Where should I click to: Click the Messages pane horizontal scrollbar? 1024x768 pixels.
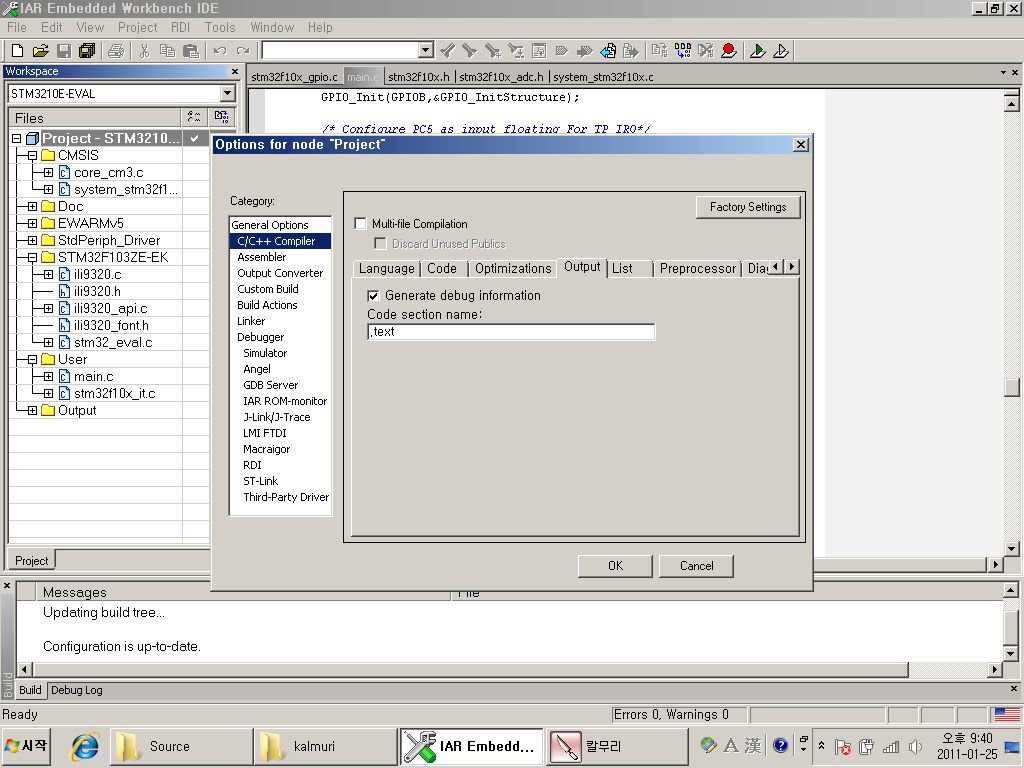pyautogui.click(x=470, y=669)
